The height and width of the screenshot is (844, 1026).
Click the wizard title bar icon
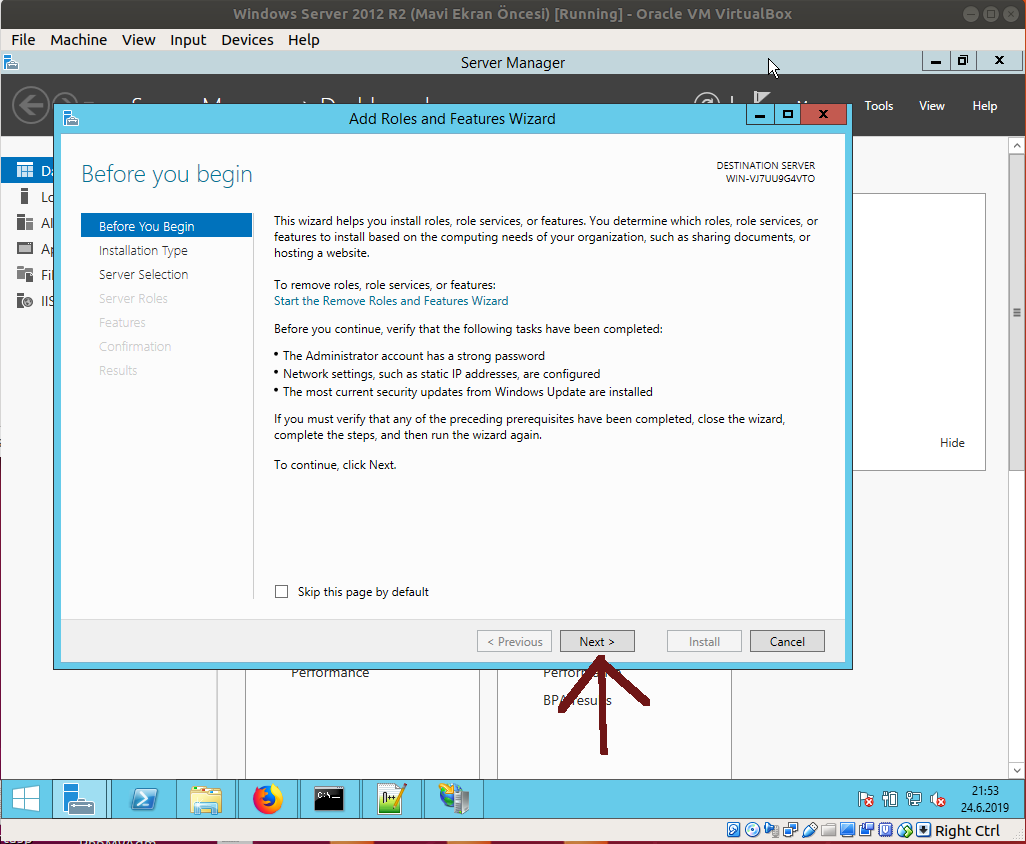(x=71, y=118)
